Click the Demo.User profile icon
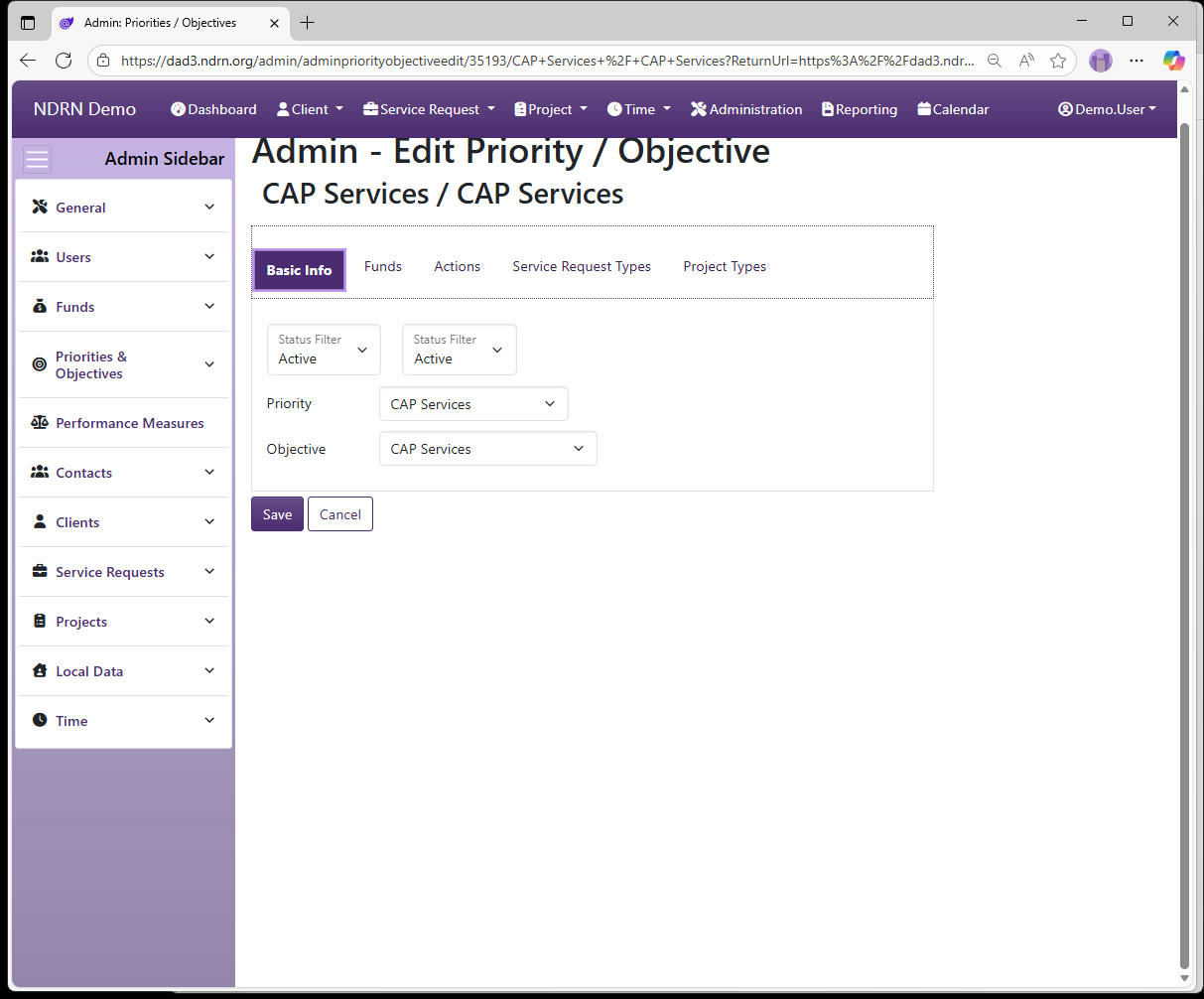Viewport: 1204px width, 999px height. 1066,109
